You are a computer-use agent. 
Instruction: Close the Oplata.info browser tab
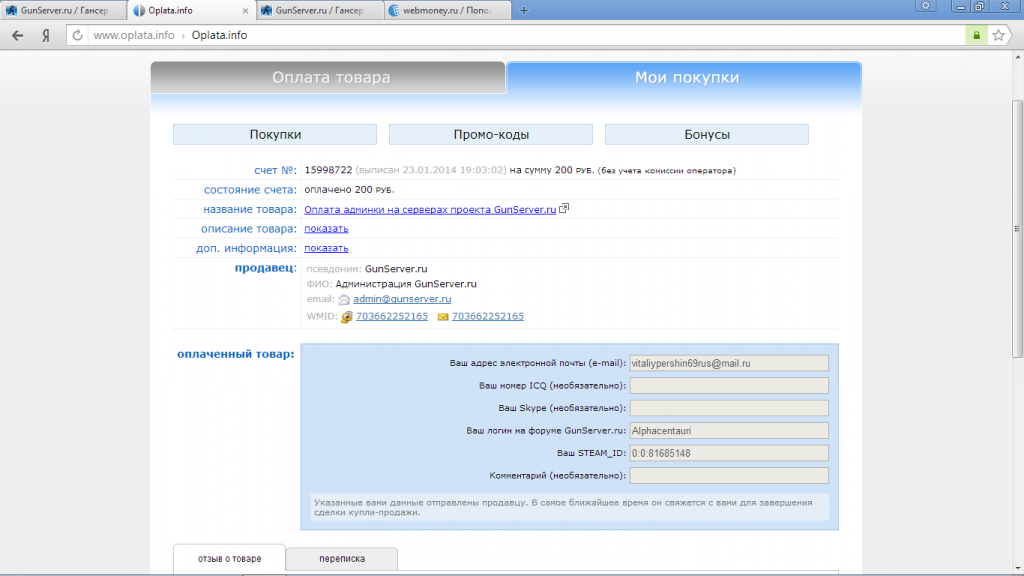pos(243,10)
